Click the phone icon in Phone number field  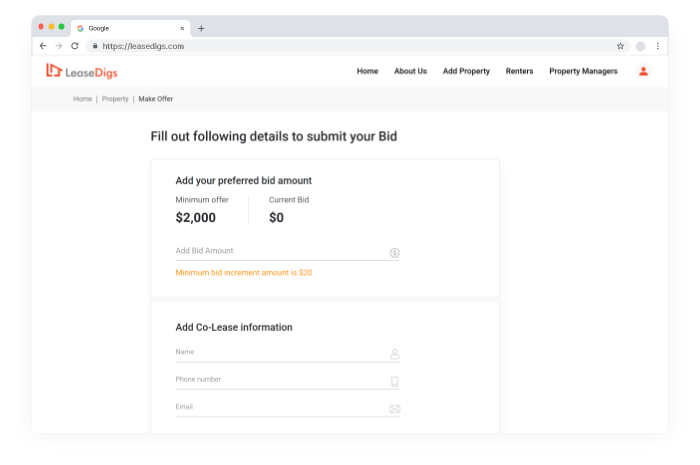tap(395, 381)
